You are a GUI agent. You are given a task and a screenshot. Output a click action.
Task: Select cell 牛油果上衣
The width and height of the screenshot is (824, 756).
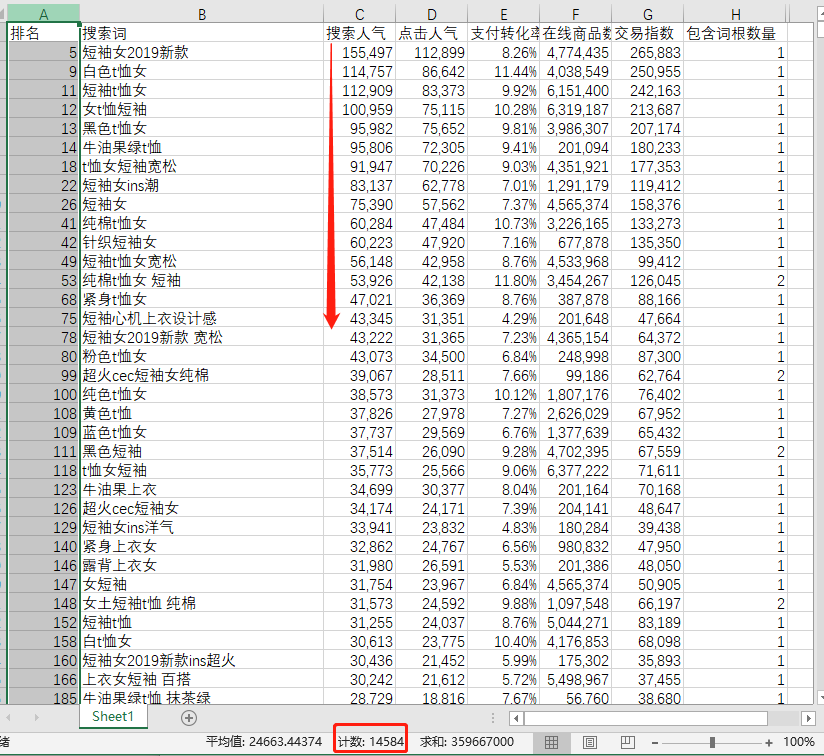point(202,489)
